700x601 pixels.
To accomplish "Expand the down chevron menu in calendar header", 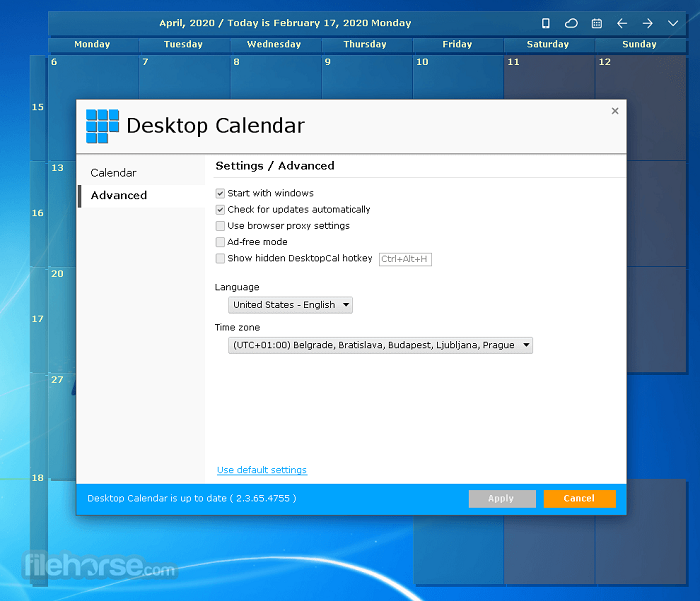I will (673, 23).
